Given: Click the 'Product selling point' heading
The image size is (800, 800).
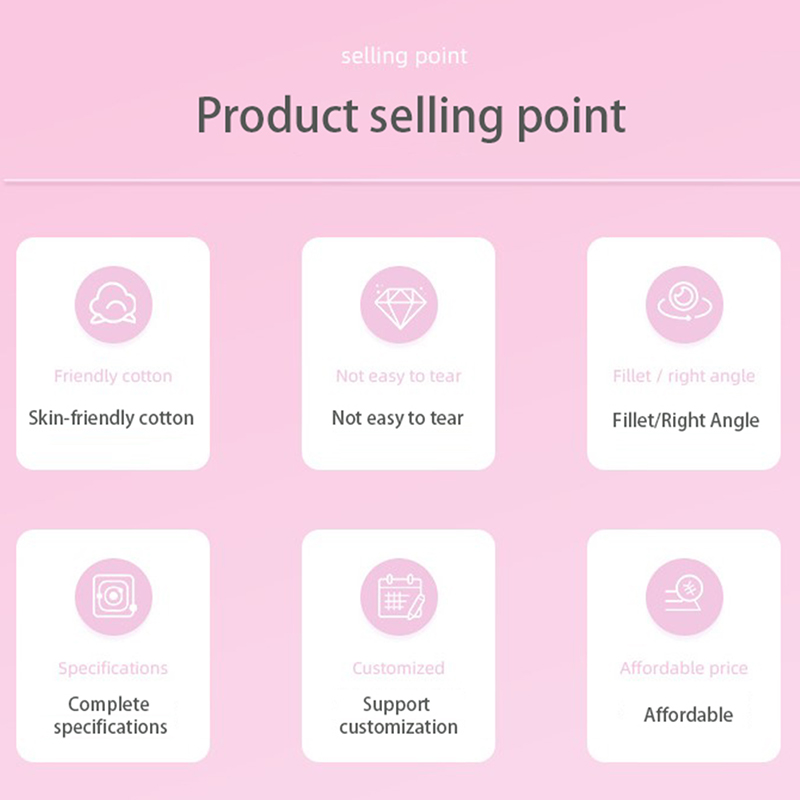Looking at the screenshot, I should point(410,116).
